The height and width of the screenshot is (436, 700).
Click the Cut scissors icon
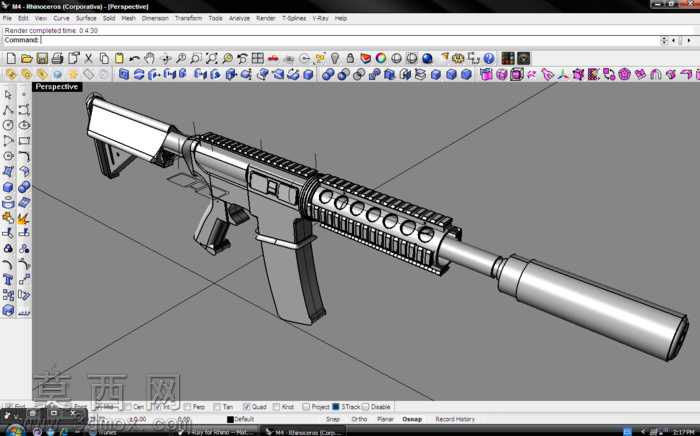(x=88, y=58)
